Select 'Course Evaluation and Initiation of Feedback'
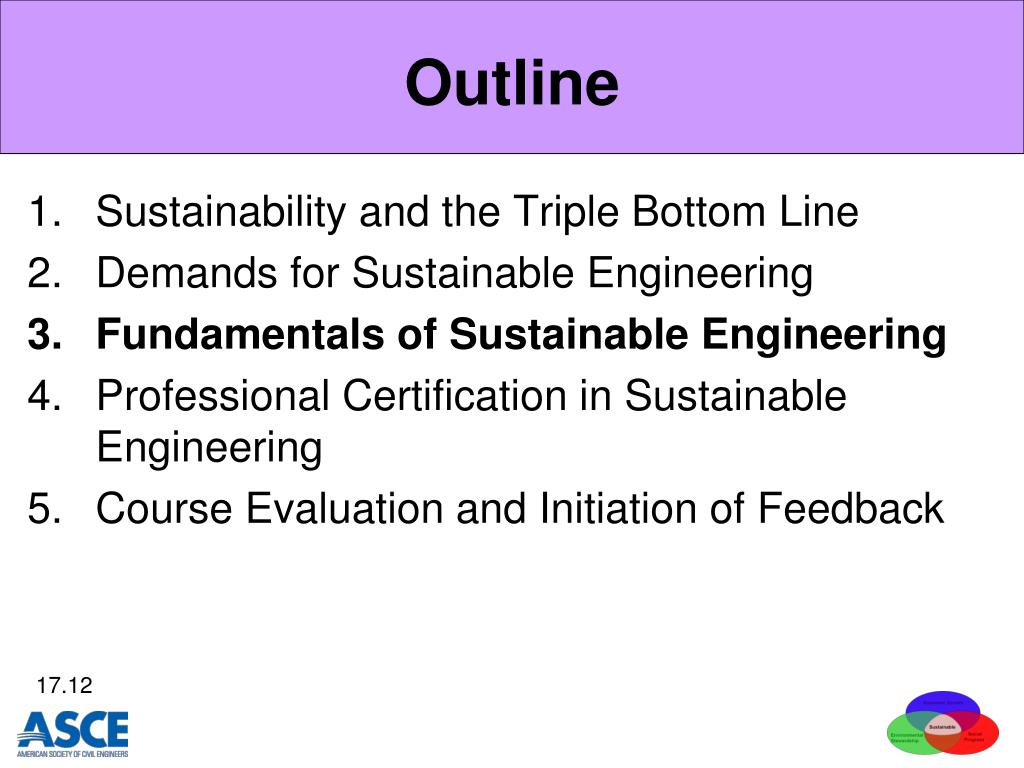This screenshot has width=1024, height=768. pyautogui.click(x=520, y=508)
